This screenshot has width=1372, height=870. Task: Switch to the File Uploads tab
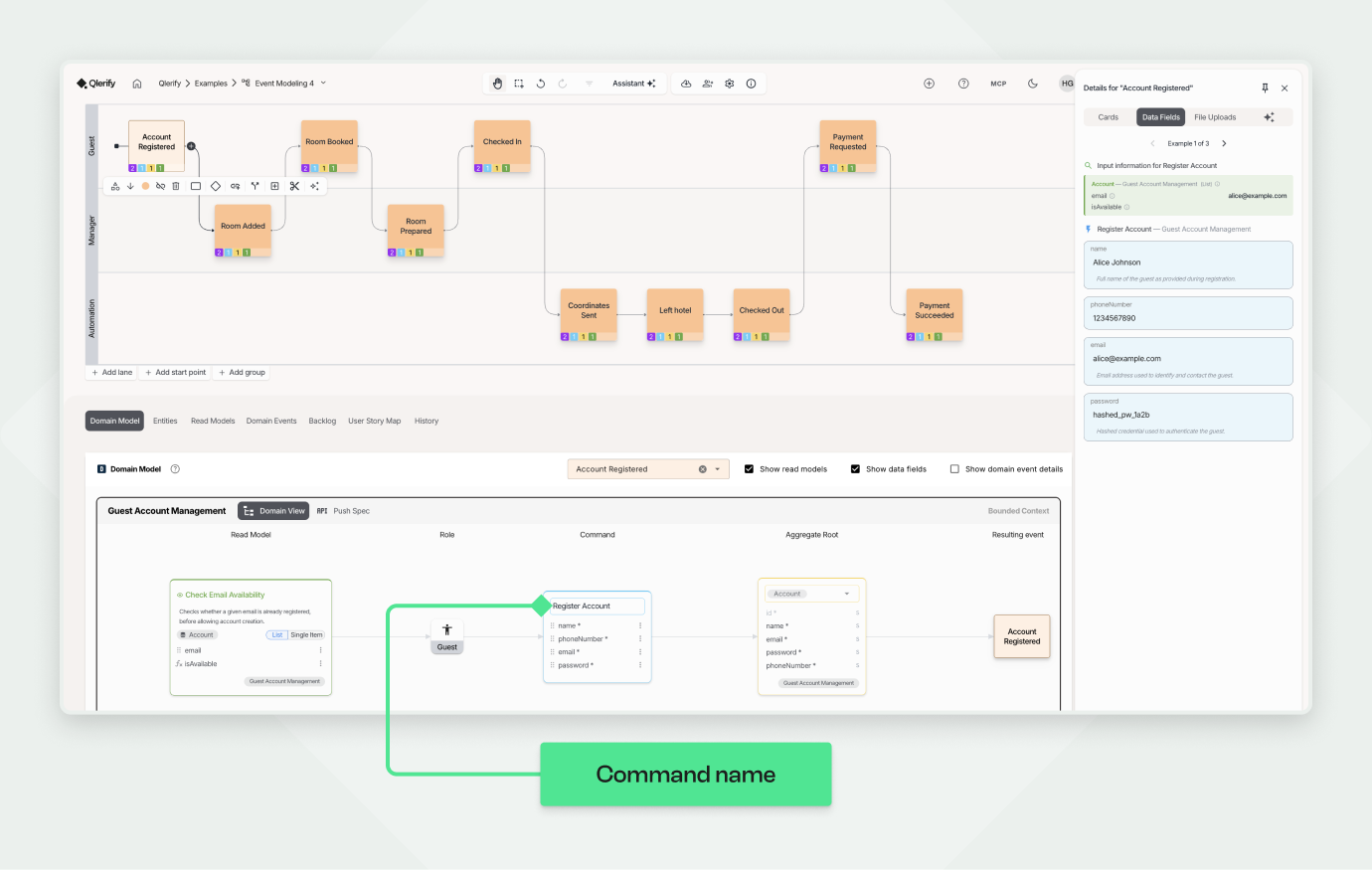[x=1215, y=117]
